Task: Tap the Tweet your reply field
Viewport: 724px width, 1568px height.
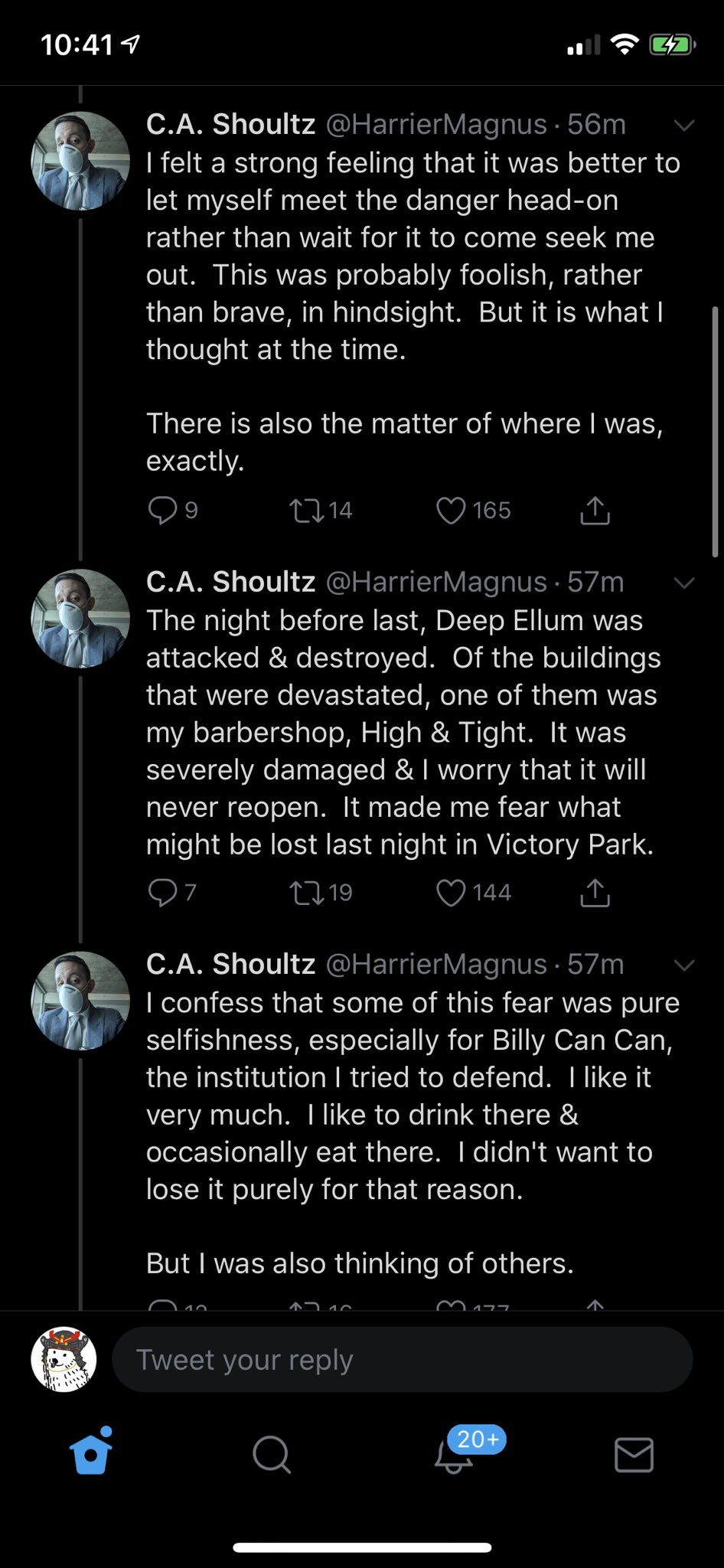Action: (402, 1360)
